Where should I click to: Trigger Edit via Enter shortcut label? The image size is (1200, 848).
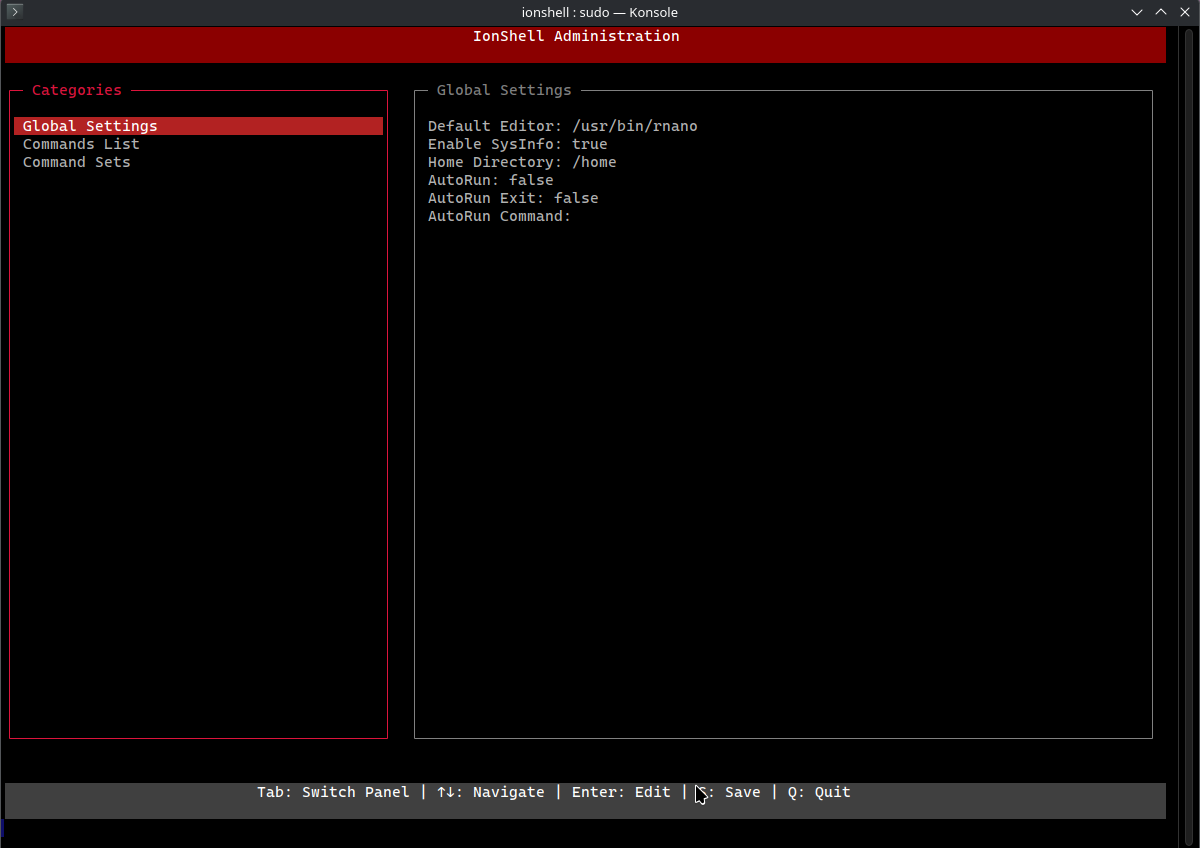(621, 791)
